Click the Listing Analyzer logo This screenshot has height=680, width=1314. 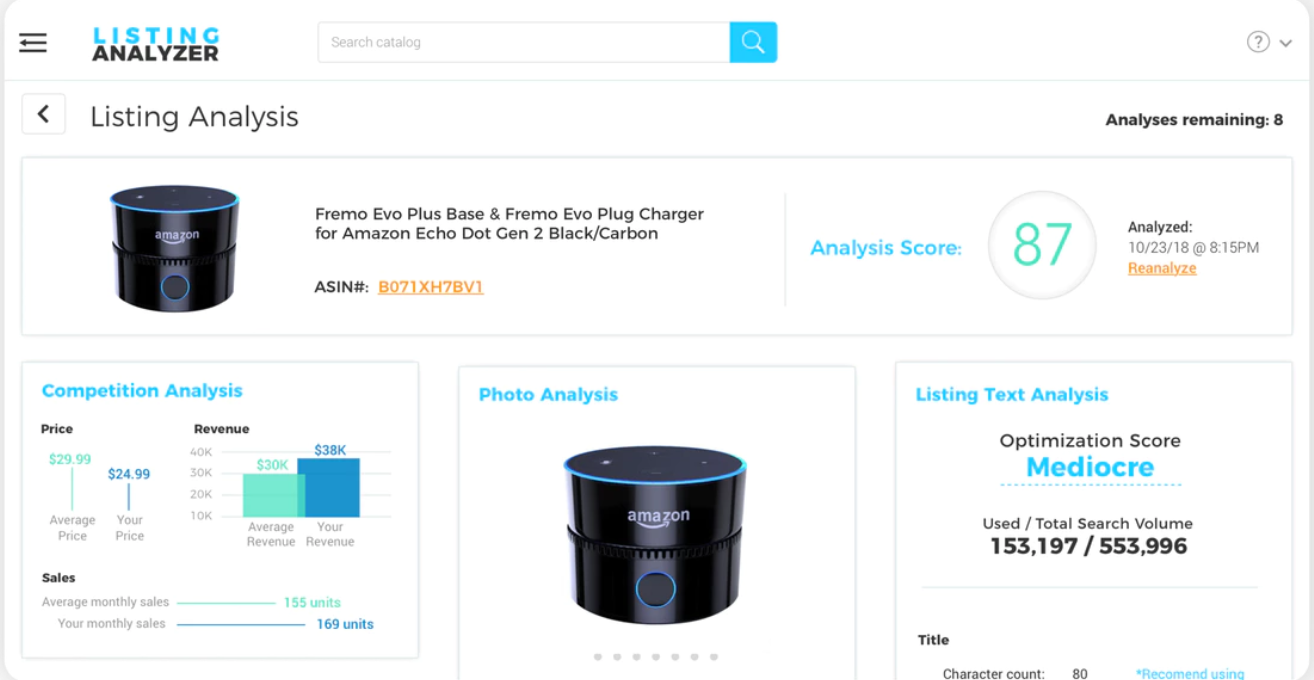point(155,43)
